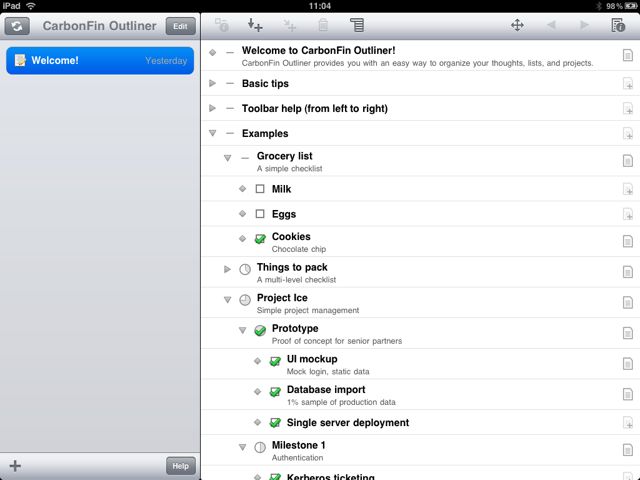The image size is (640, 480).
Task: Click the Edit button
Action: tap(180, 27)
